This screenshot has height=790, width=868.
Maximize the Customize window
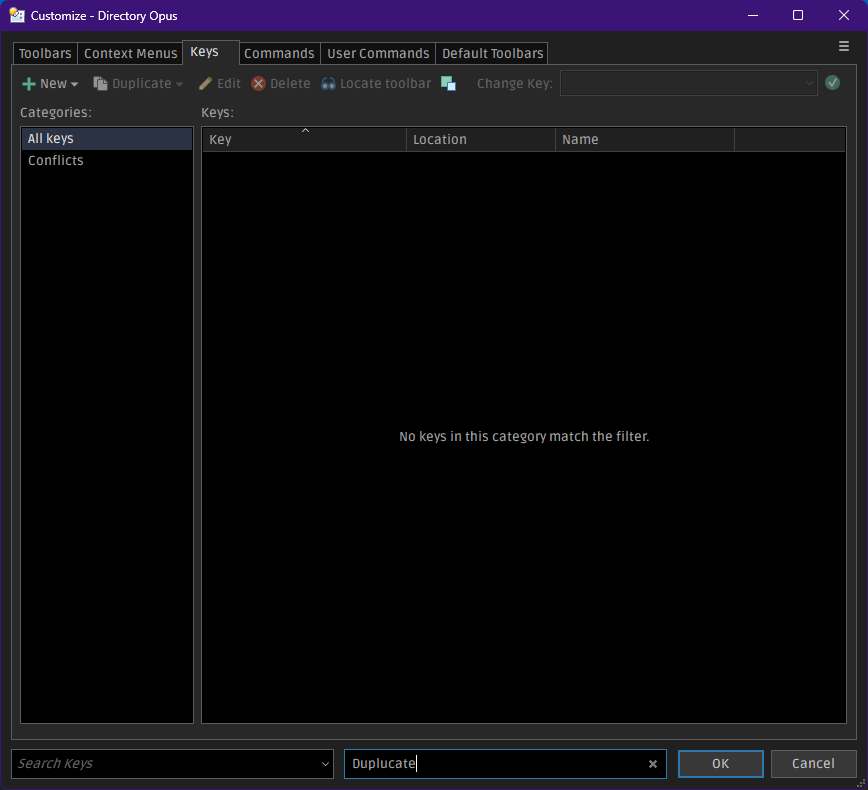click(x=798, y=16)
